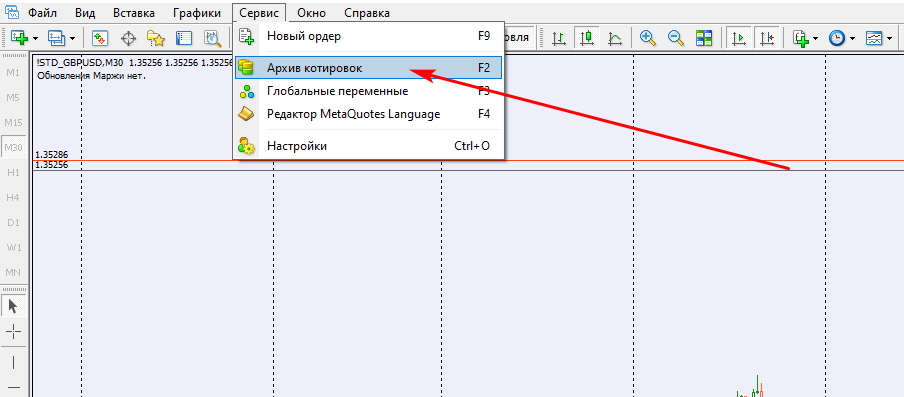Close the open Сервис menu
Screen dimensions: 904x397
pyautogui.click(x=259, y=13)
